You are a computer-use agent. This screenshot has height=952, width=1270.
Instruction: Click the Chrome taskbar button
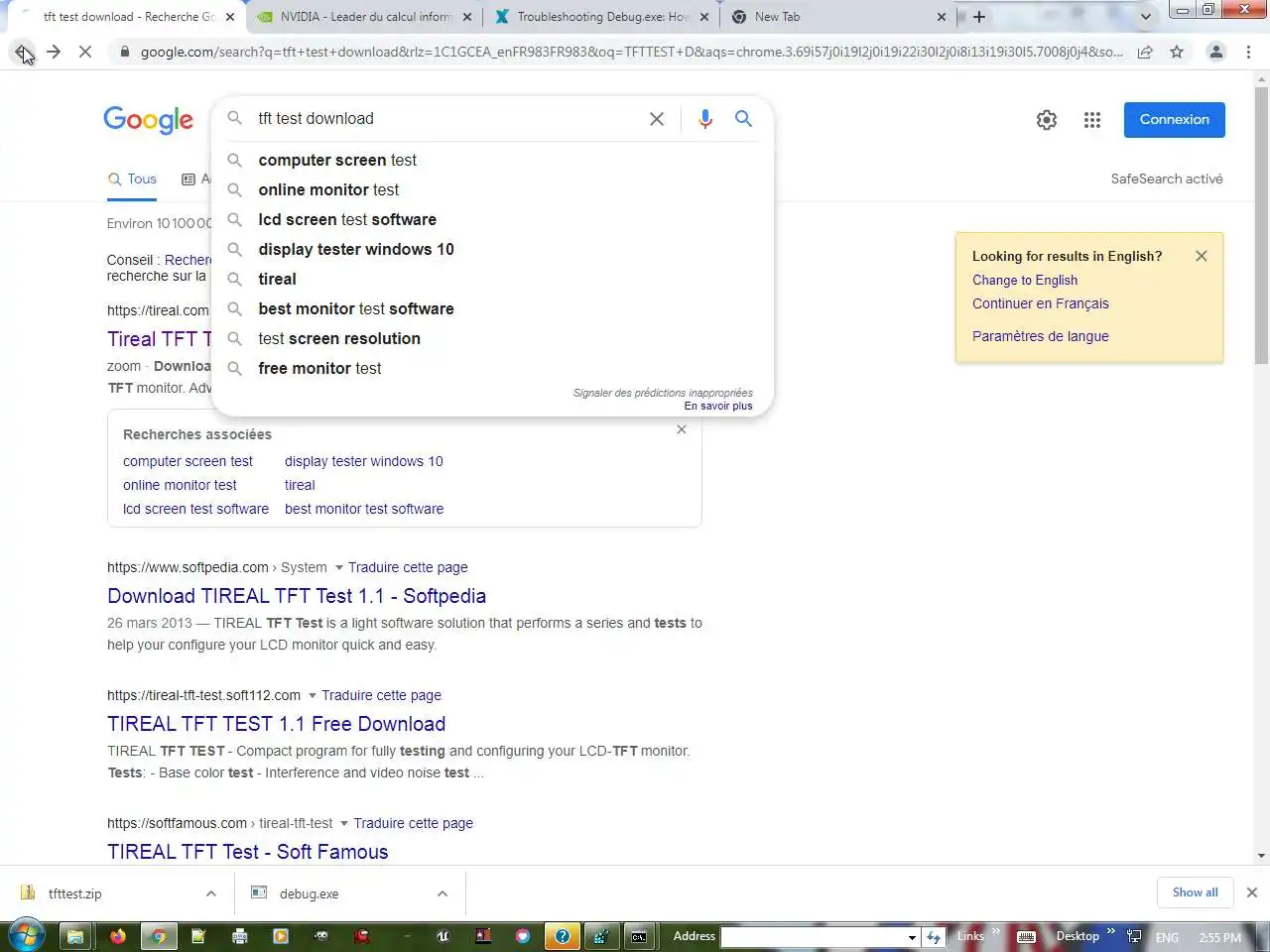pyautogui.click(x=158, y=935)
